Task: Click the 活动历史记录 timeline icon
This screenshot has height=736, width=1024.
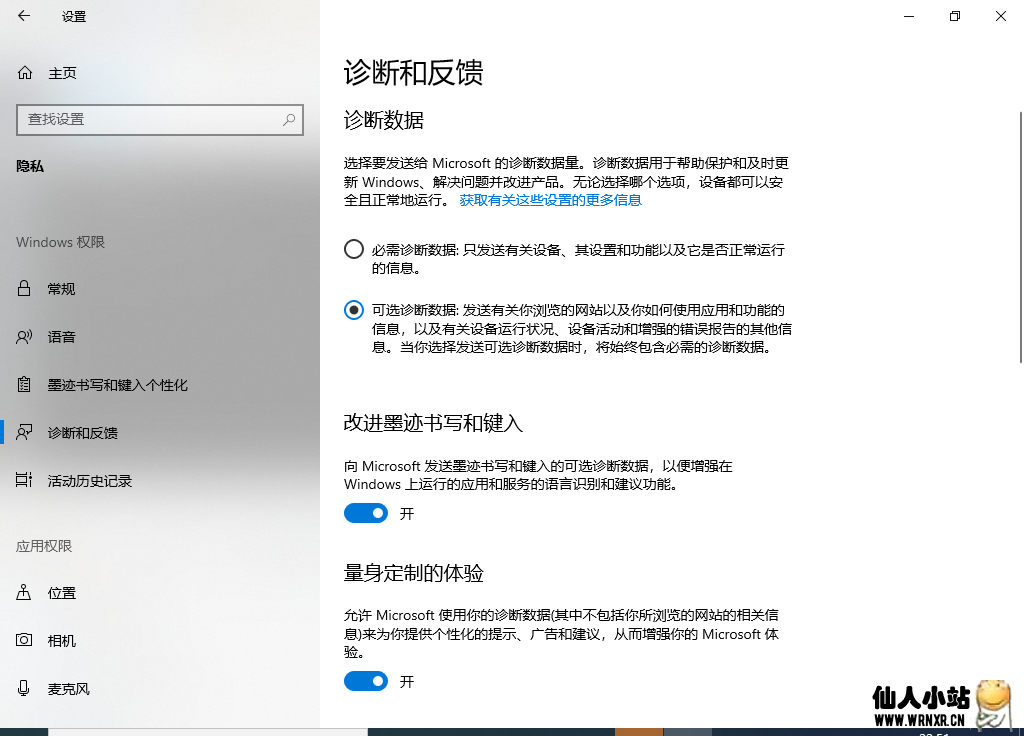Action: pyautogui.click(x=24, y=480)
